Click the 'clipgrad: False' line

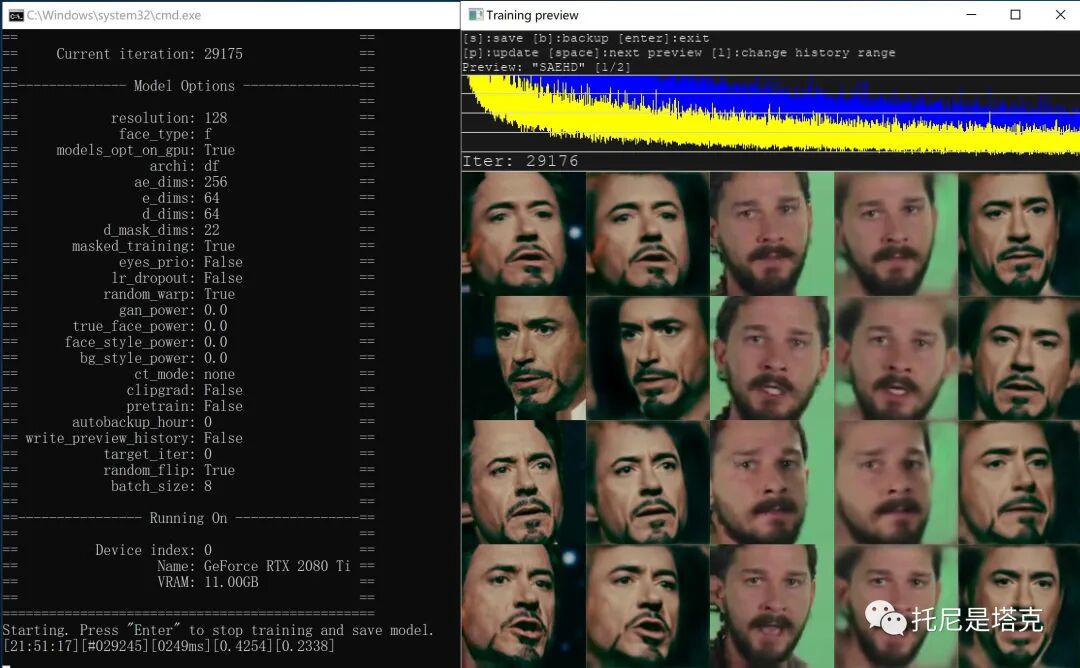pos(185,390)
